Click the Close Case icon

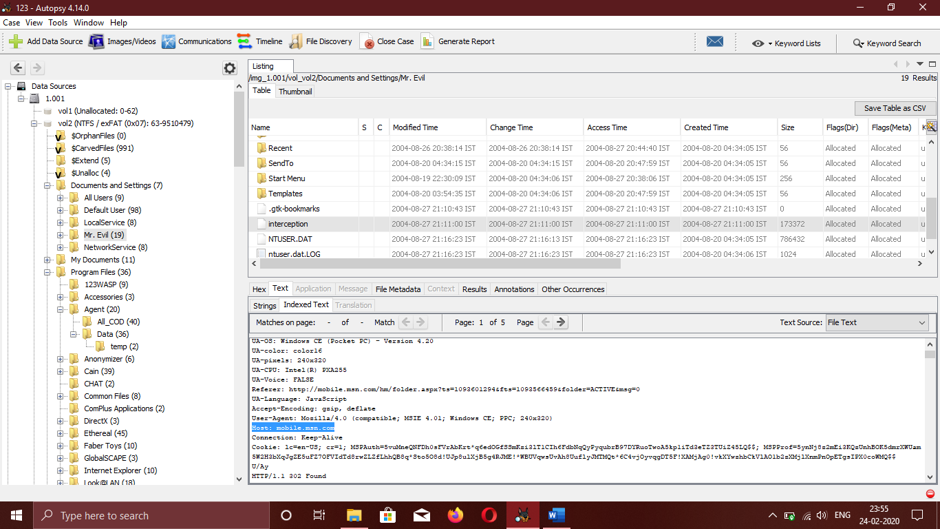click(x=367, y=42)
